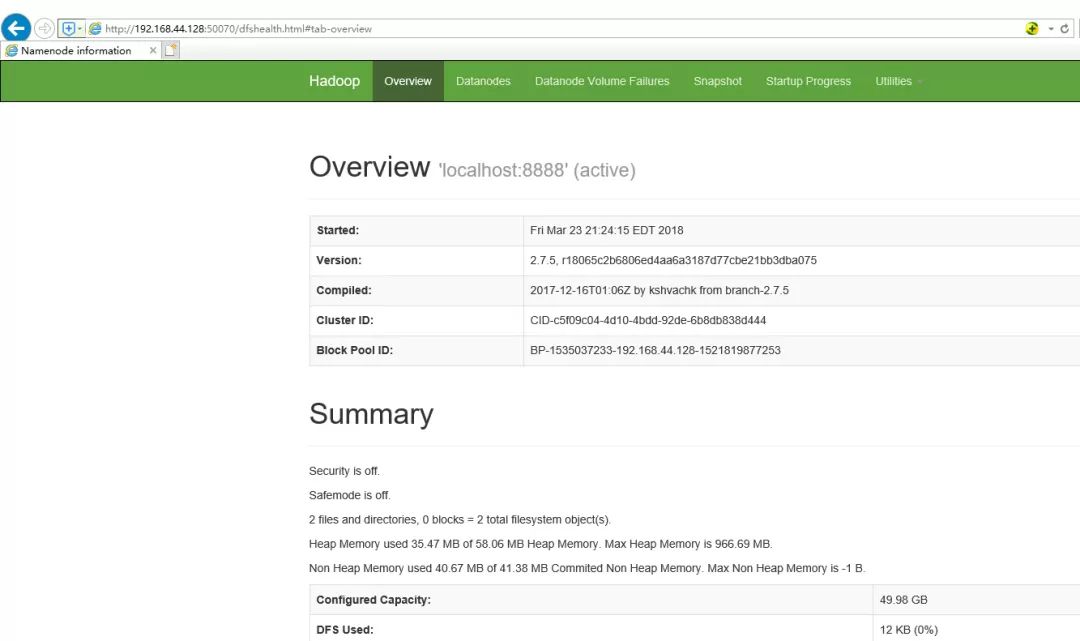The width and height of the screenshot is (1080, 641).
Task: Click the CID-c5f09c04 cluster ID value
Action: 647,320
